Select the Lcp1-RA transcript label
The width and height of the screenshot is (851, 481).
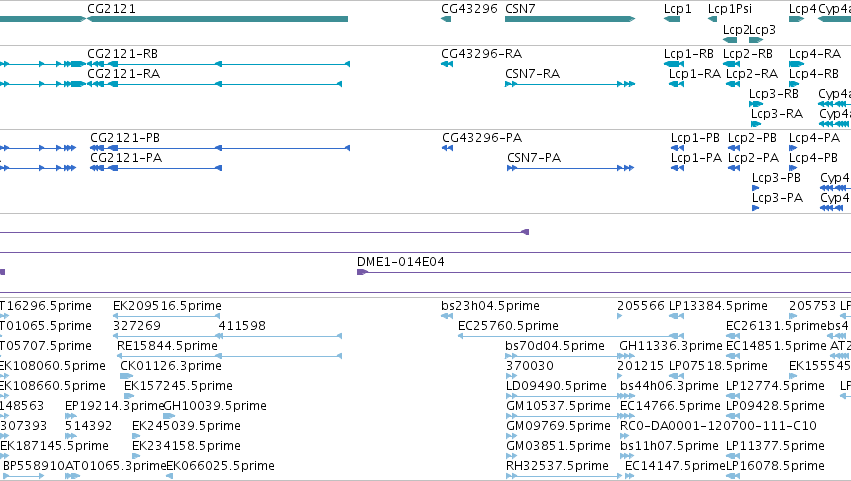pos(695,74)
